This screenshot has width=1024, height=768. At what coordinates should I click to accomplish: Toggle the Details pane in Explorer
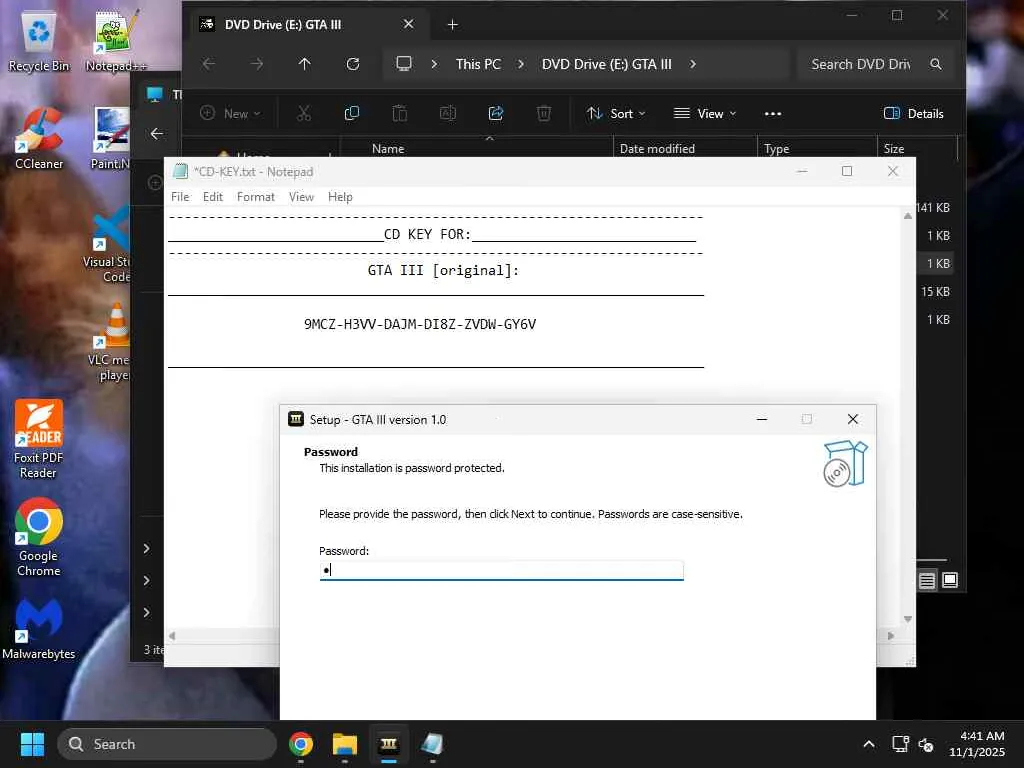(x=914, y=114)
